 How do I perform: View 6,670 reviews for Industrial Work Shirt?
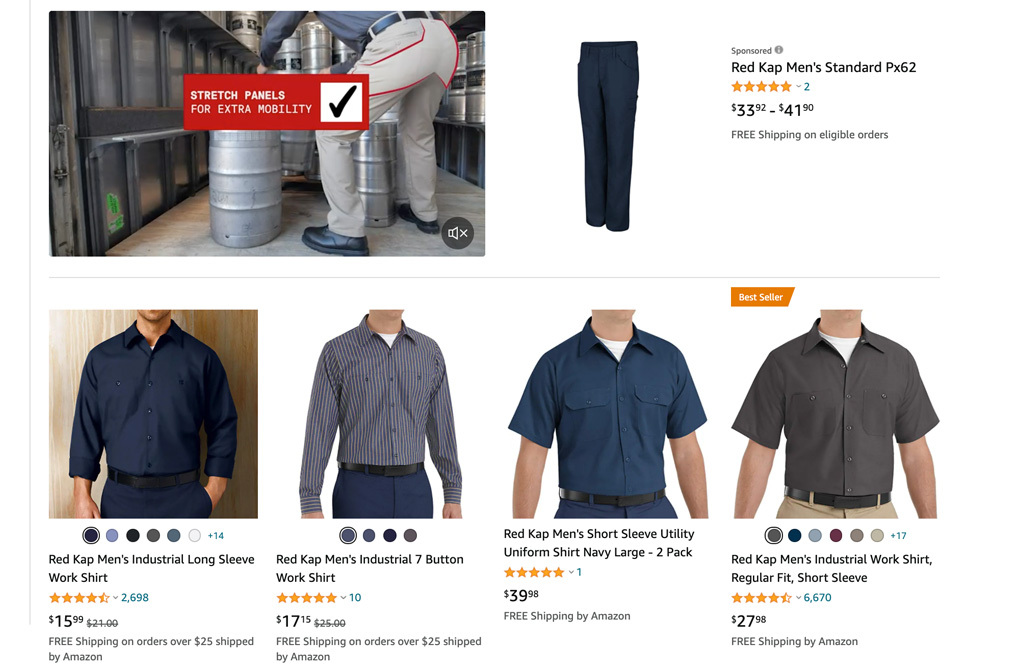tap(818, 597)
